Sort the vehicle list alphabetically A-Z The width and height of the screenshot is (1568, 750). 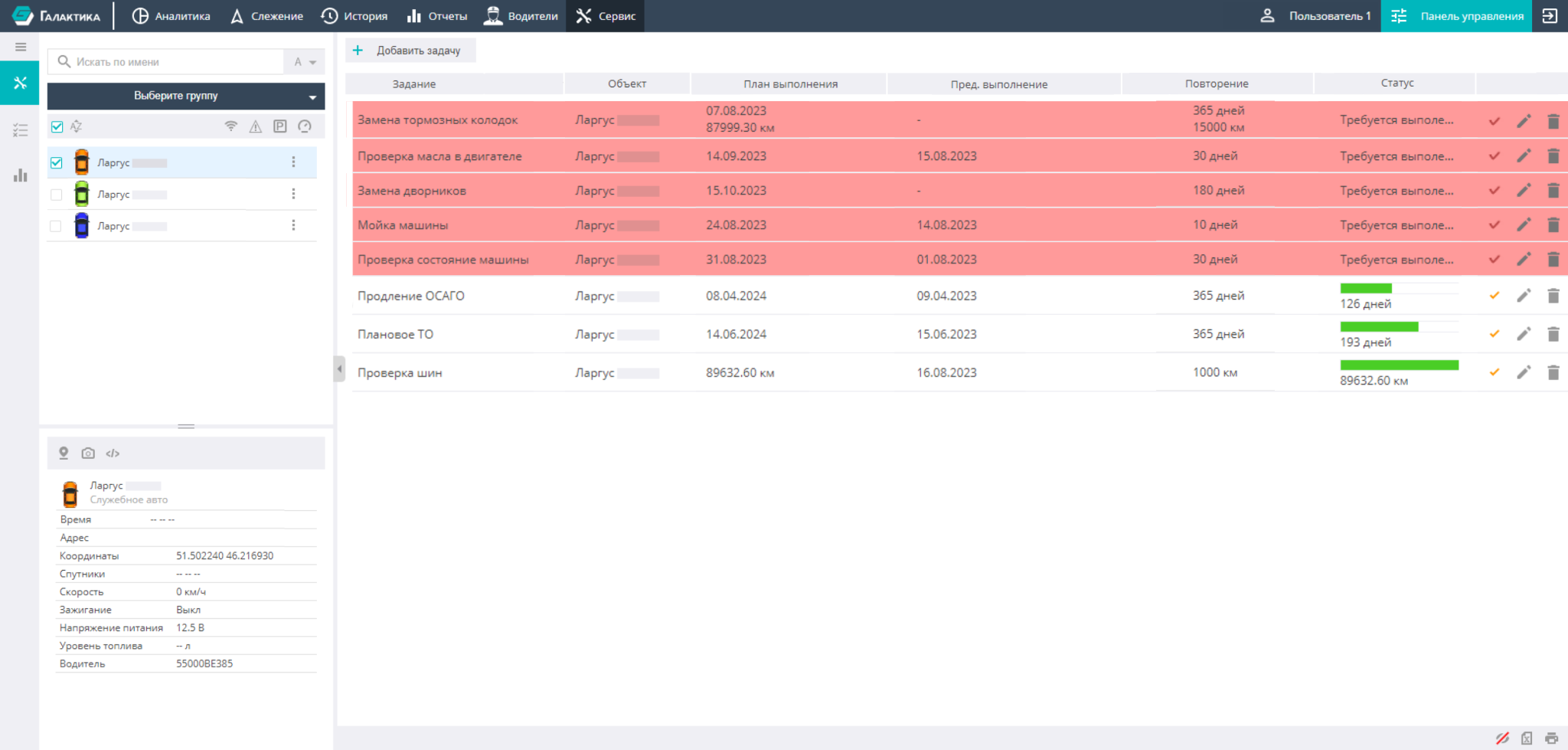[77, 126]
